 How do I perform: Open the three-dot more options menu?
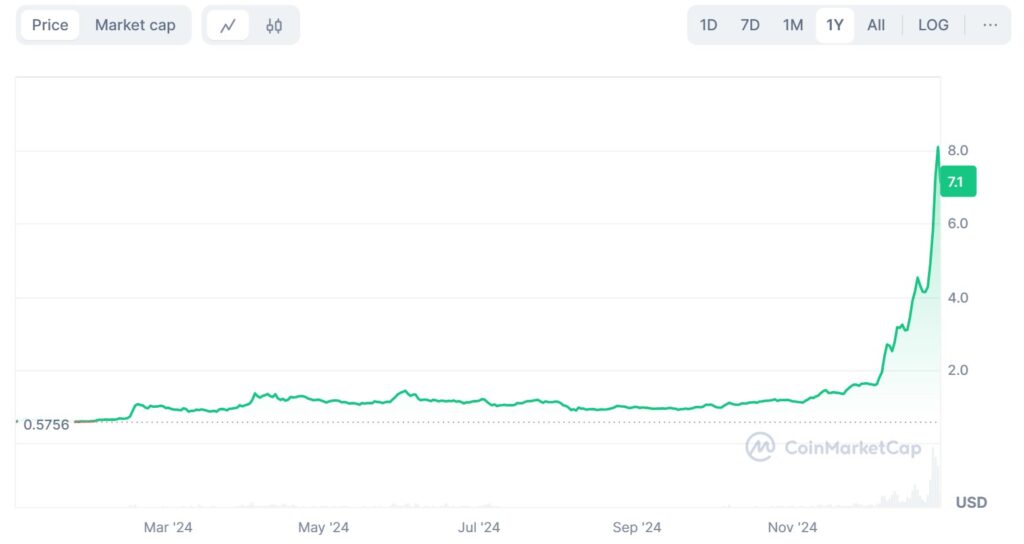990,25
